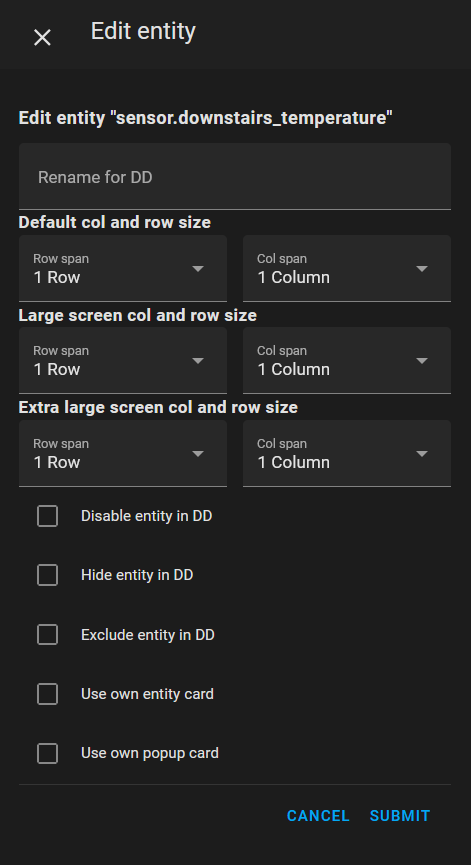Click Large screen Col span arrow icon
This screenshot has width=471, height=865.
(x=422, y=361)
